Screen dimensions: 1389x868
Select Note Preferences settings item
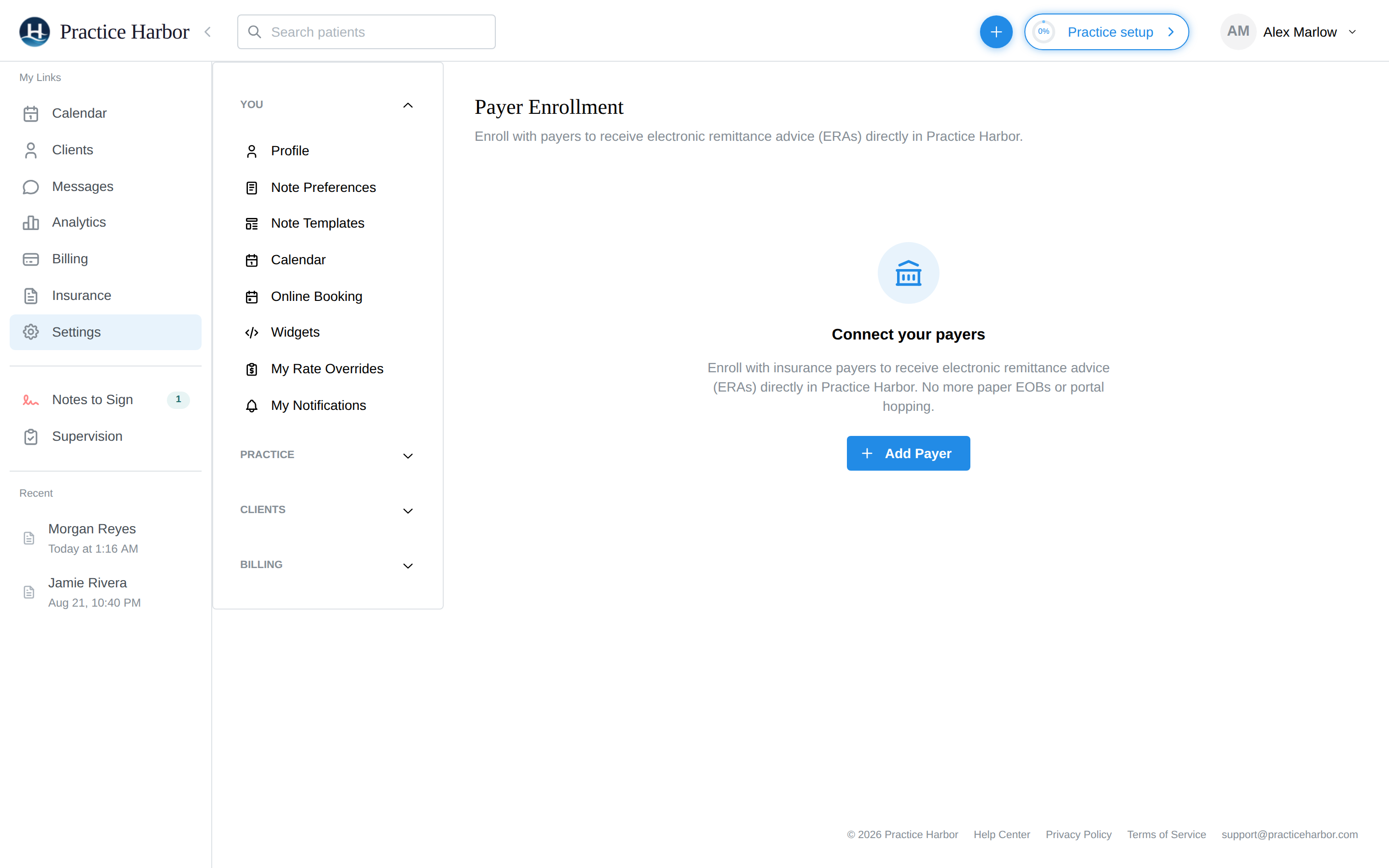tap(327, 188)
